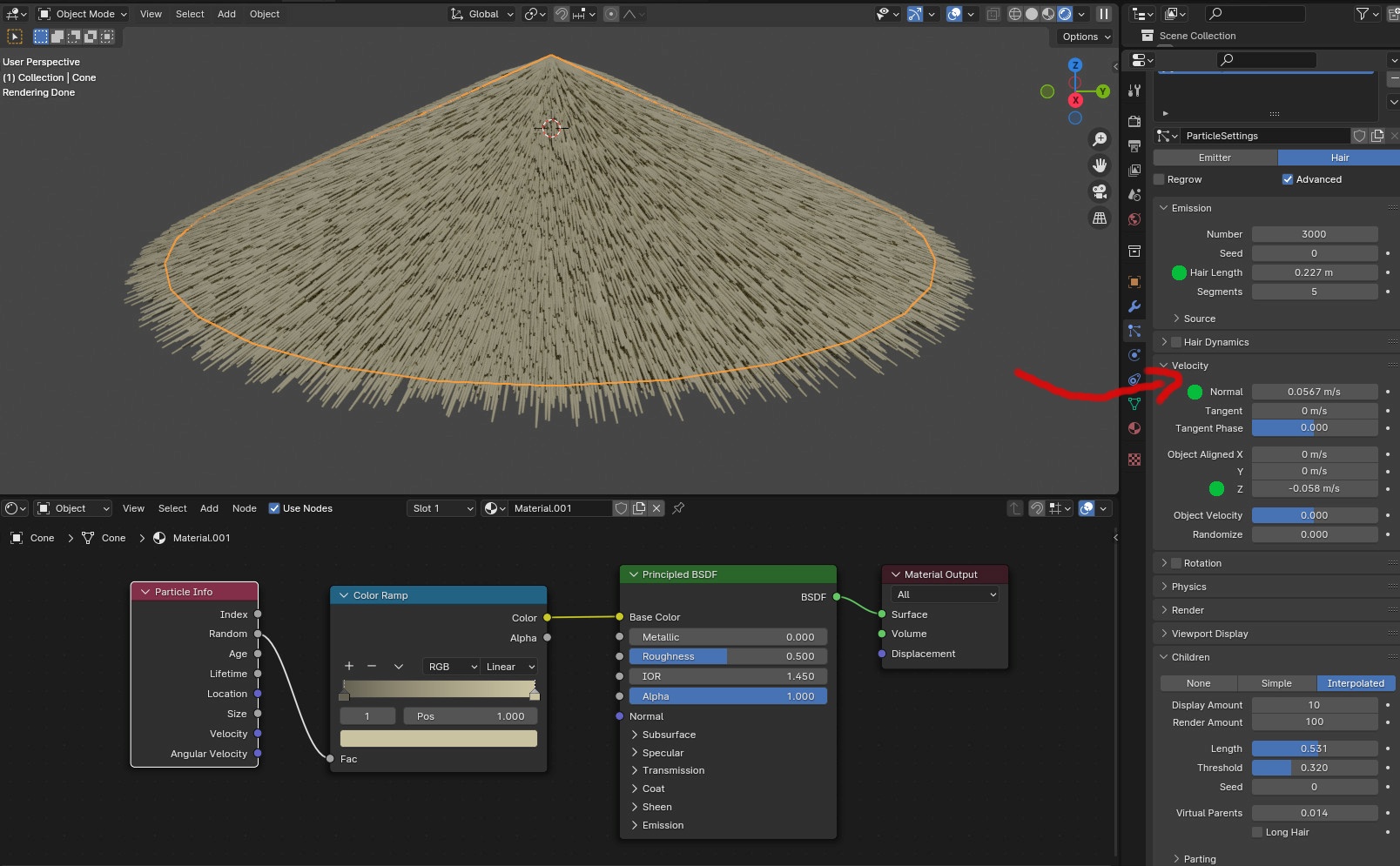Pin the material node tree
Screen dimensions: 1400x866
[x=678, y=508]
